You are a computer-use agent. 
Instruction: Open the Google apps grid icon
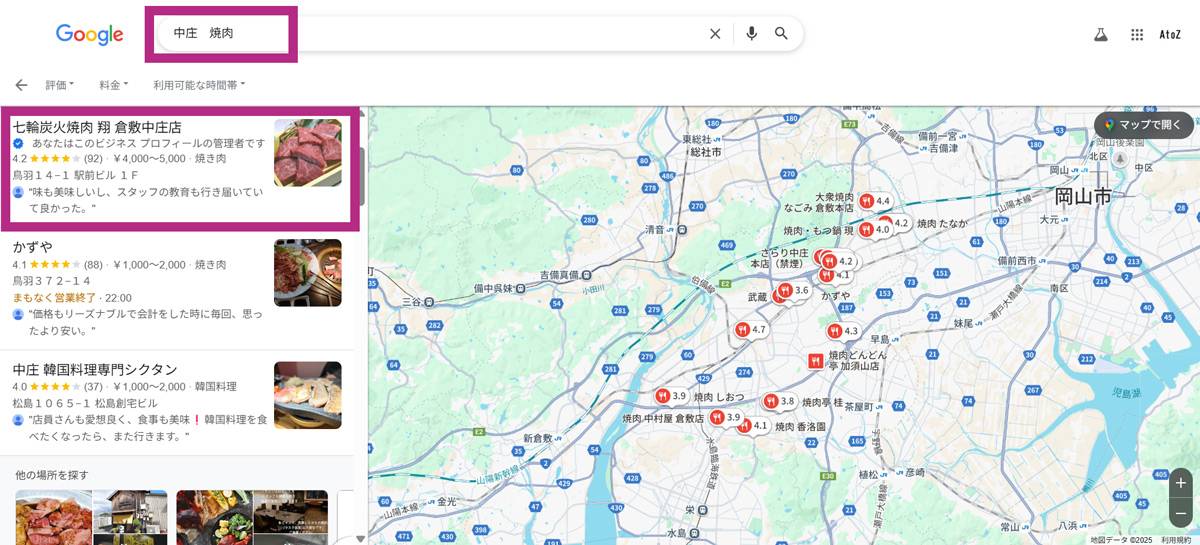click(1137, 34)
